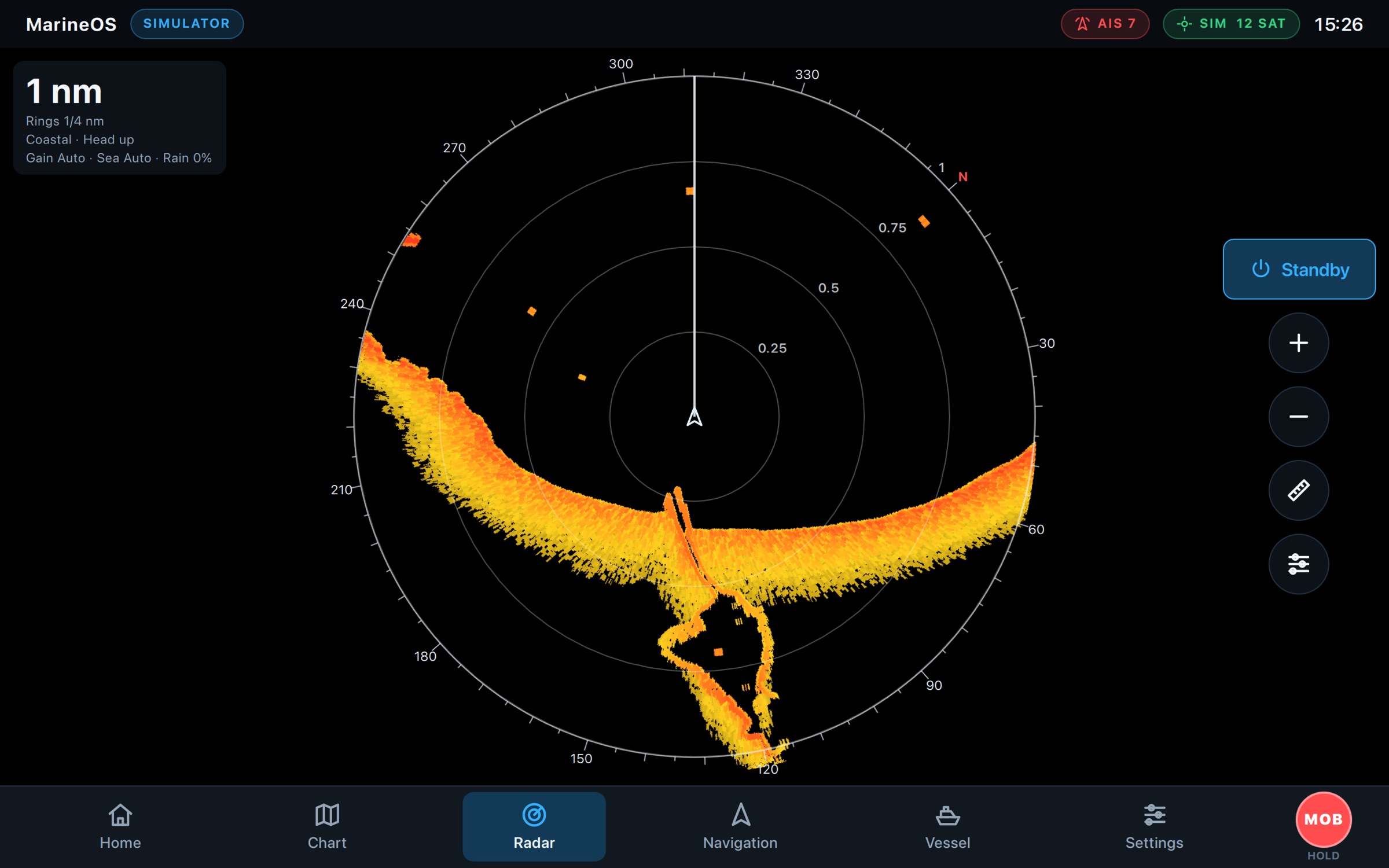Open the SIM 12 SAT GPS status
This screenshot has width=1389, height=868.
coord(1231,24)
